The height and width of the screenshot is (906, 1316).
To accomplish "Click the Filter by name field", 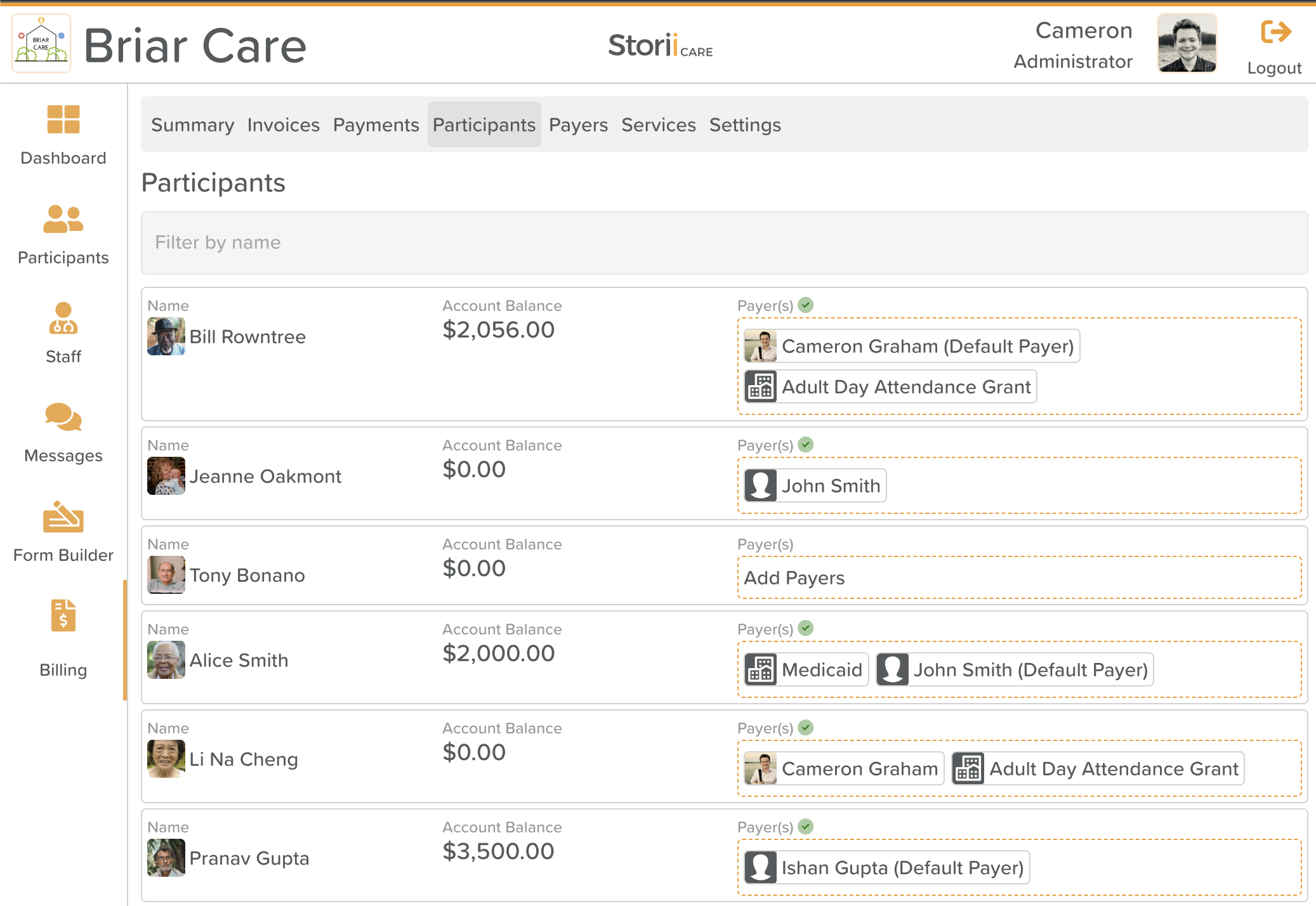I will coord(723,243).
